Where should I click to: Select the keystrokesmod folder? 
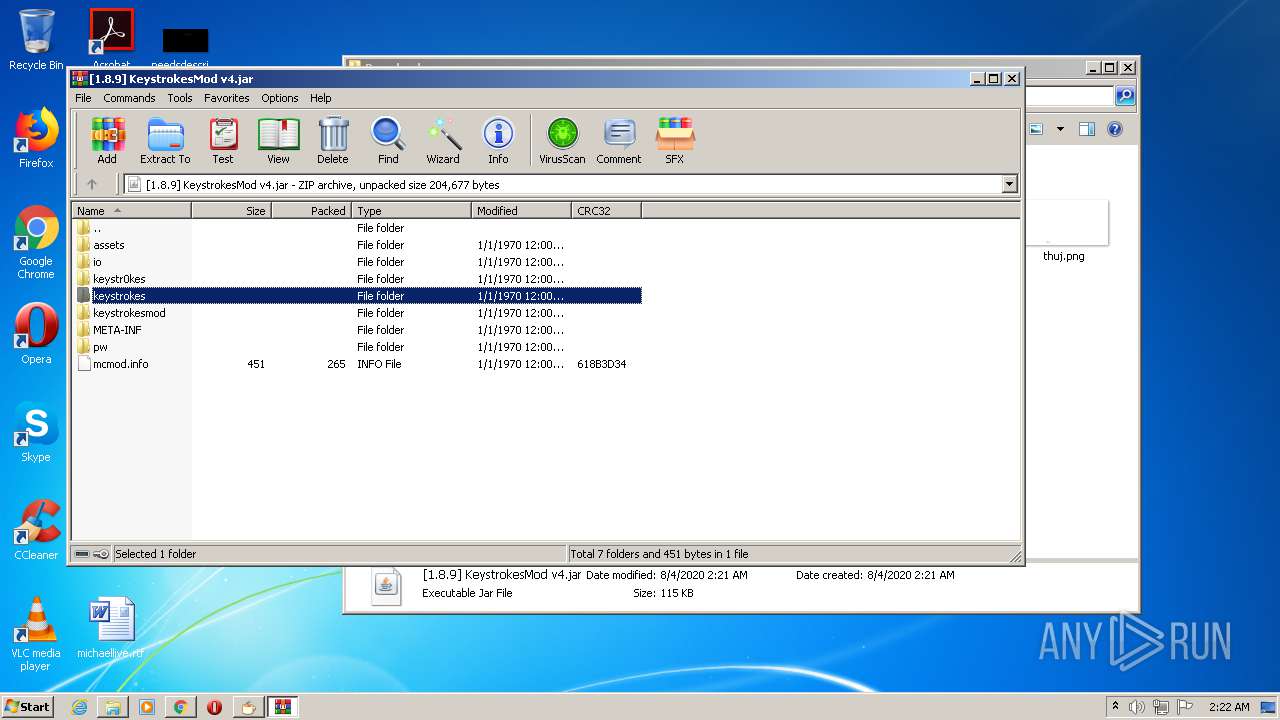point(358,313)
